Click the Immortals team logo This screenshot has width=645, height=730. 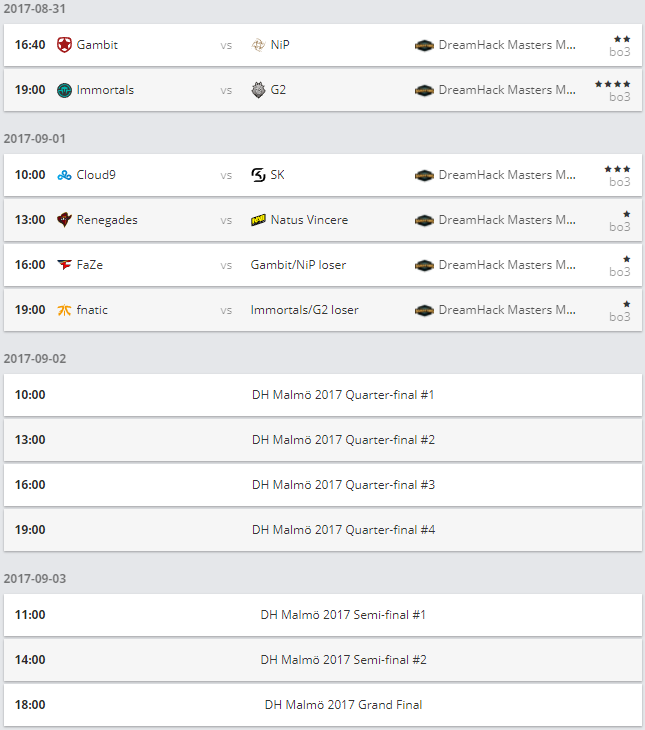pyautogui.click(x=65, y=90)
